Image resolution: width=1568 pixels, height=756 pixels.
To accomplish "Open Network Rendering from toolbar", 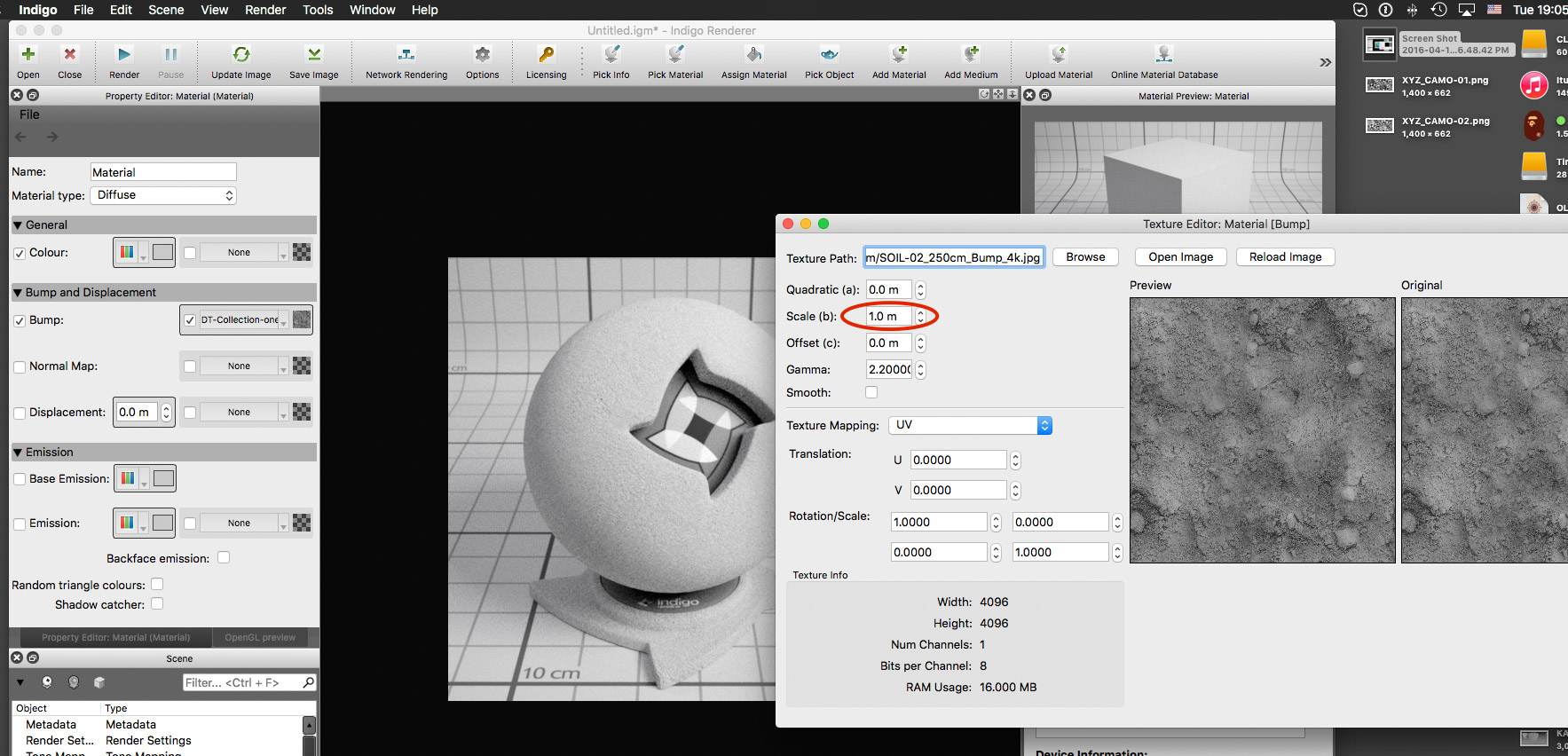I will (406, 55).
